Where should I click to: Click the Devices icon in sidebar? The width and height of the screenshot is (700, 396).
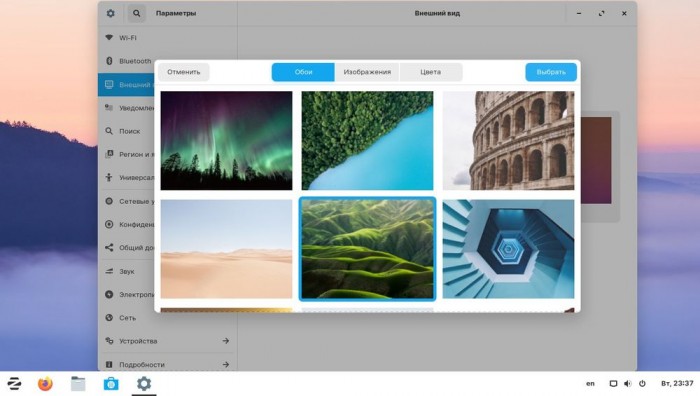pyautogui.click(x=109, y=341)
